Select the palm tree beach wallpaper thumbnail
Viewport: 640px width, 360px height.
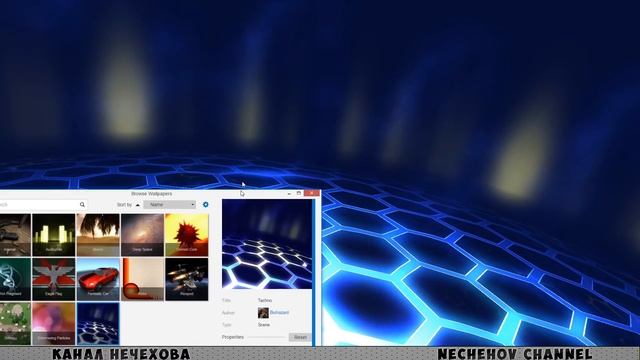click(98, 235)
